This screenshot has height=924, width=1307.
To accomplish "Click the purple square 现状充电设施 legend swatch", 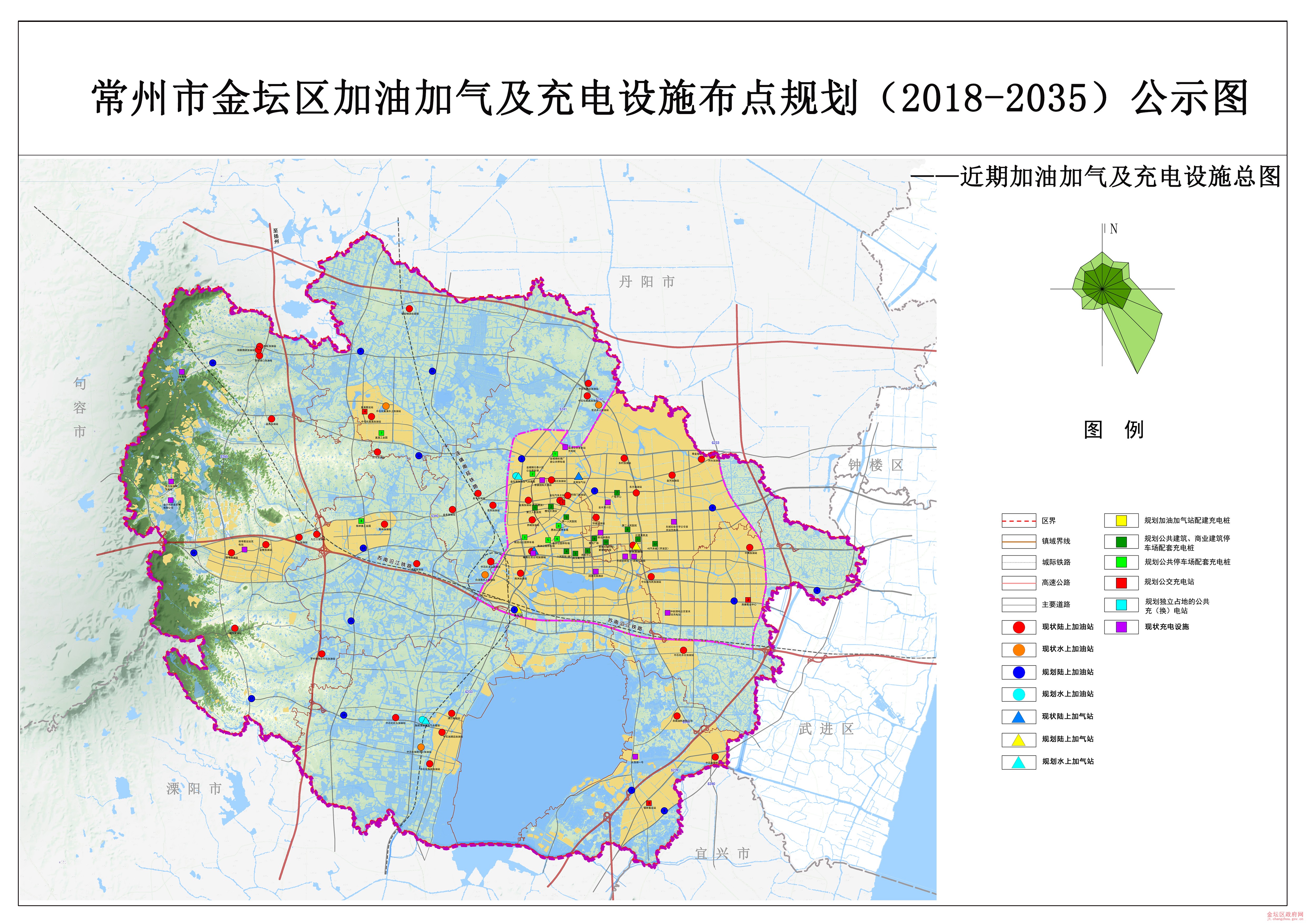I will [1122, 627].
